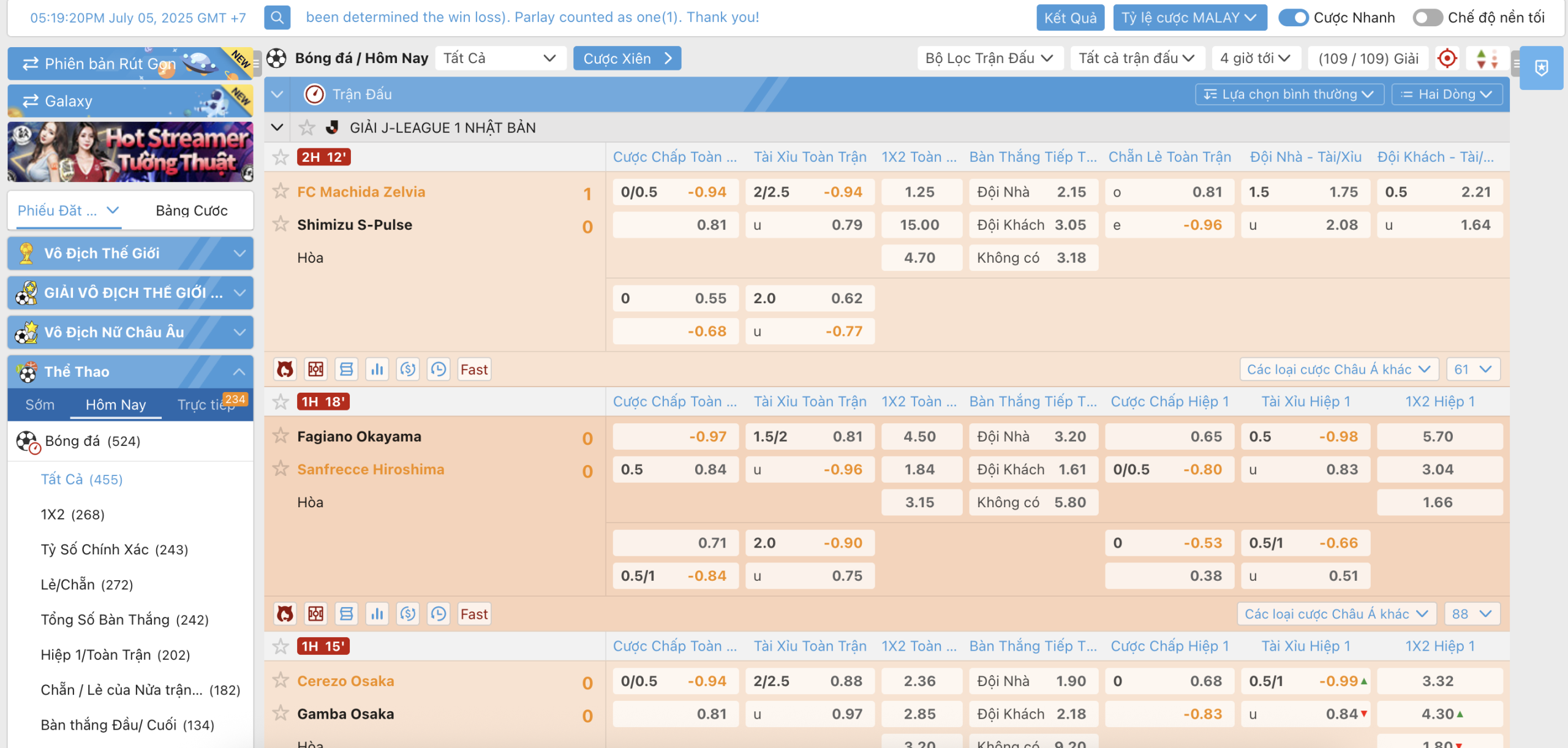Viewport: 1568px width, 748px height.
Task: Open the Hai Dòng layout dropdown
Action: (1446, 94)
